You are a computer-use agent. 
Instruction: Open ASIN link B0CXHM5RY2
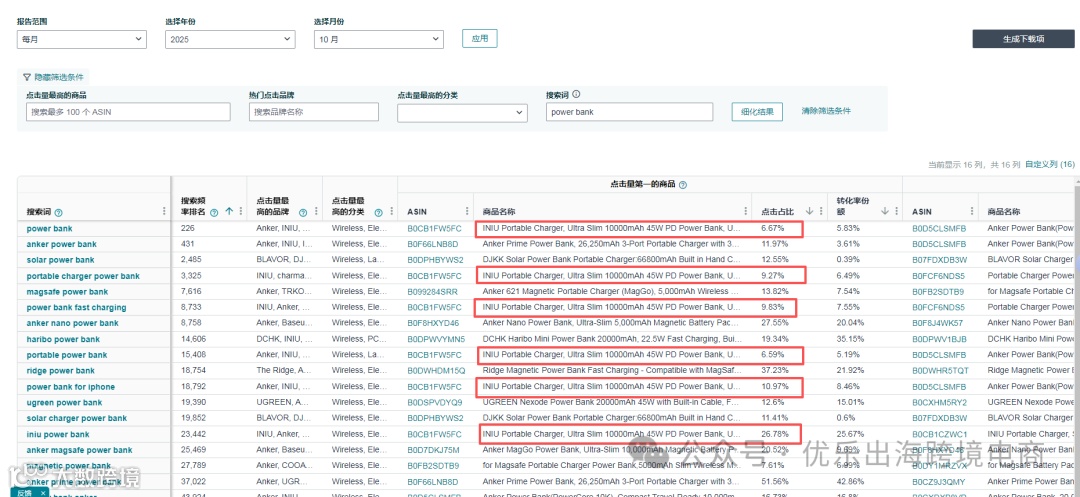coord(940,403)
